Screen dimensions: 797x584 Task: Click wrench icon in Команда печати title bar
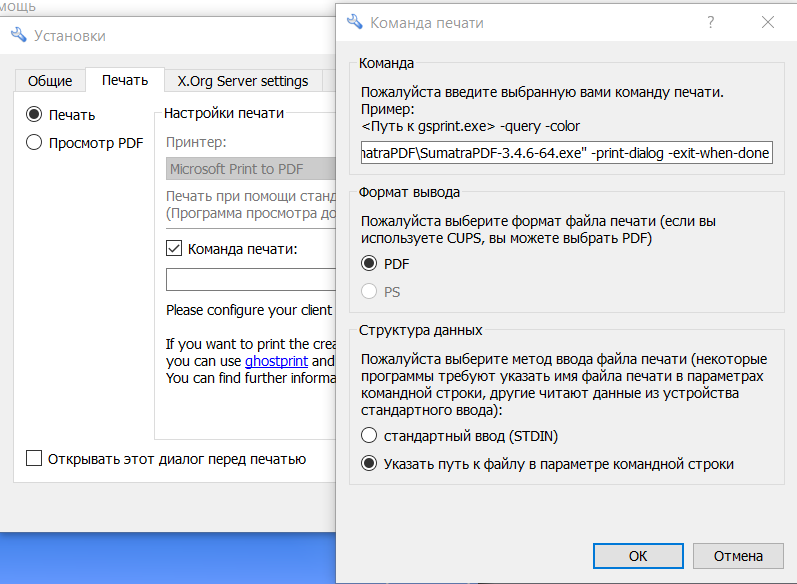coord(354,22)
